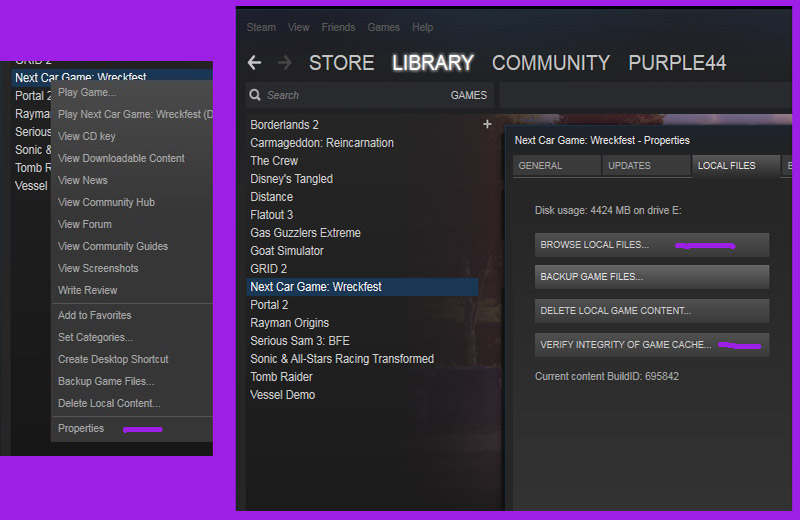Choose Write Review in context menu

tap(87, 290)
